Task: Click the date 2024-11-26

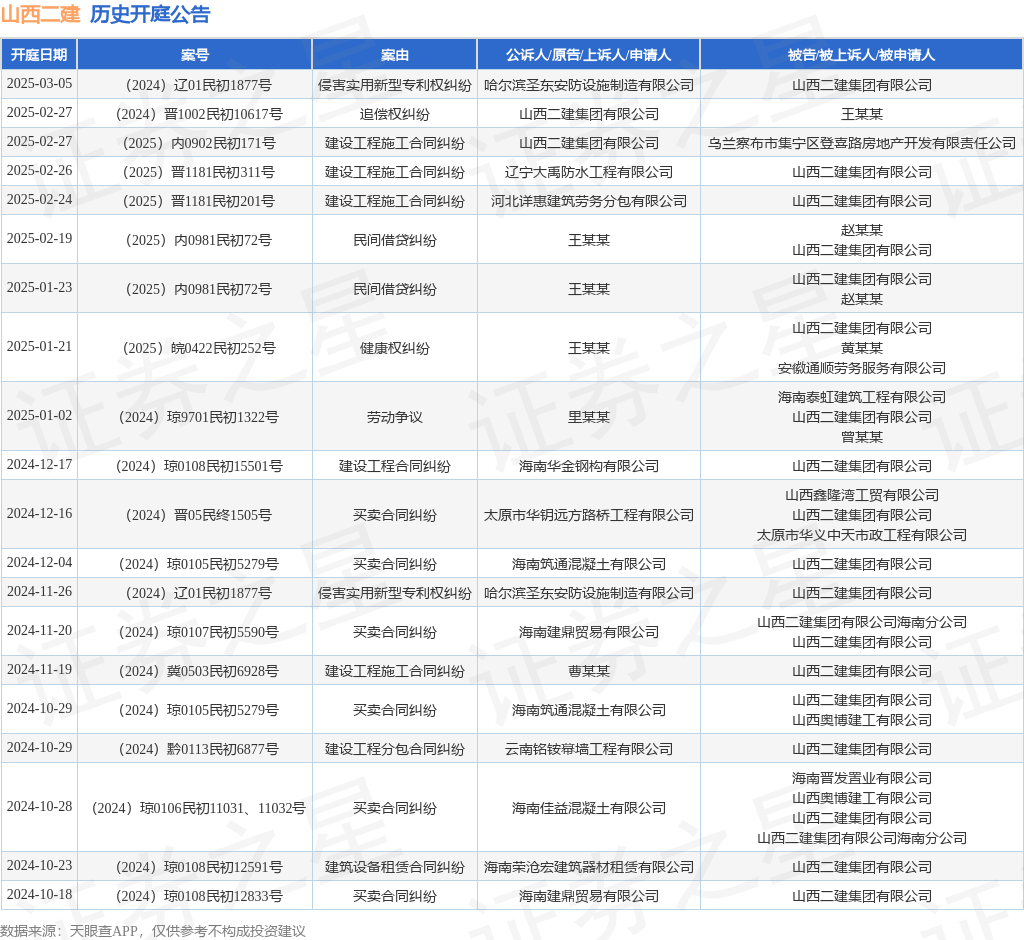Action: (39, 591)
